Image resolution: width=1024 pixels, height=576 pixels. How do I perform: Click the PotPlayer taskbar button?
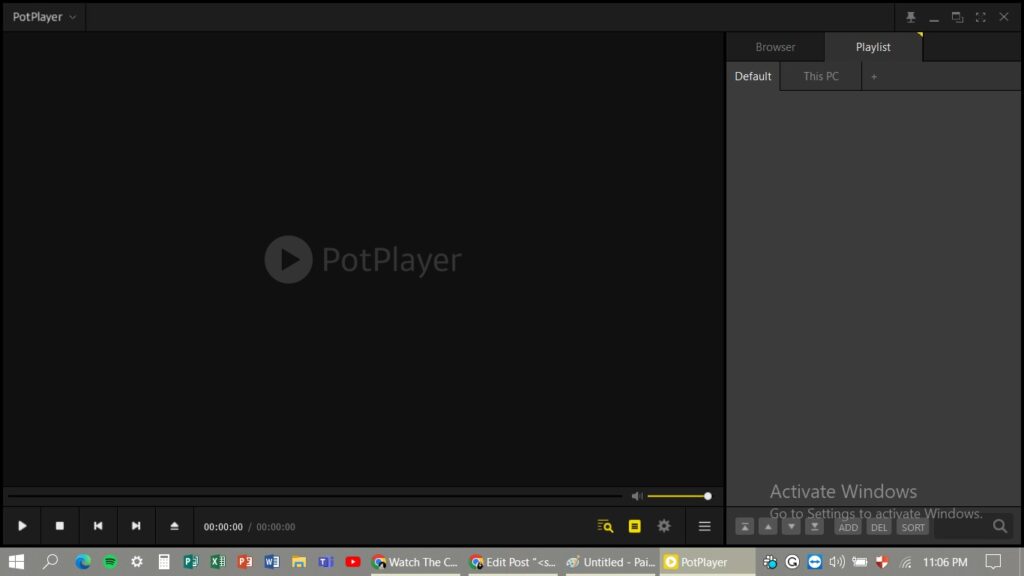(x=707, y=562)
